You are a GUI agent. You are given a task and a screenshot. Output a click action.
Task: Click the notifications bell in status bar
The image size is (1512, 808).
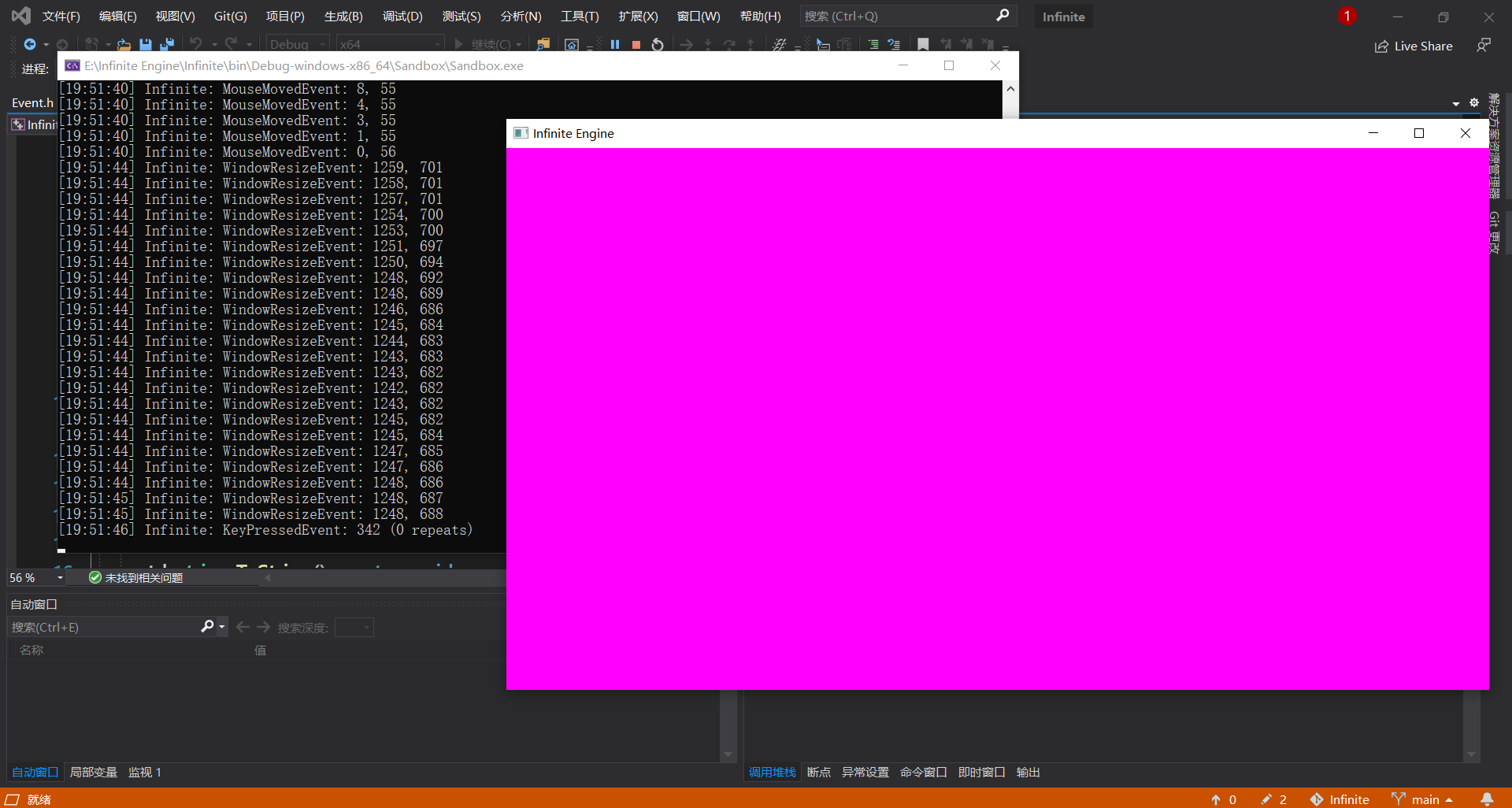pos(1487,799)
